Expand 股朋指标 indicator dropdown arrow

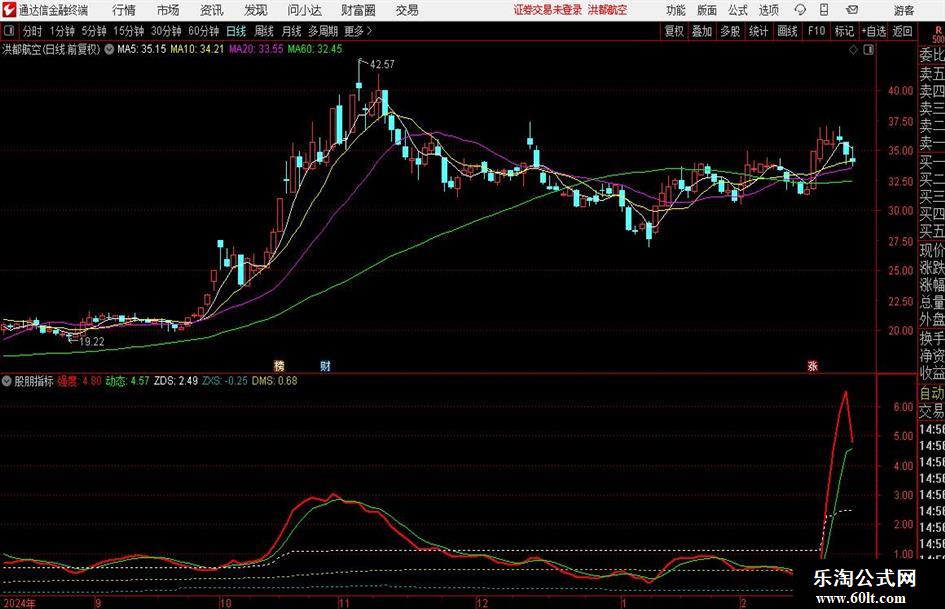click(x=7, y=380)
